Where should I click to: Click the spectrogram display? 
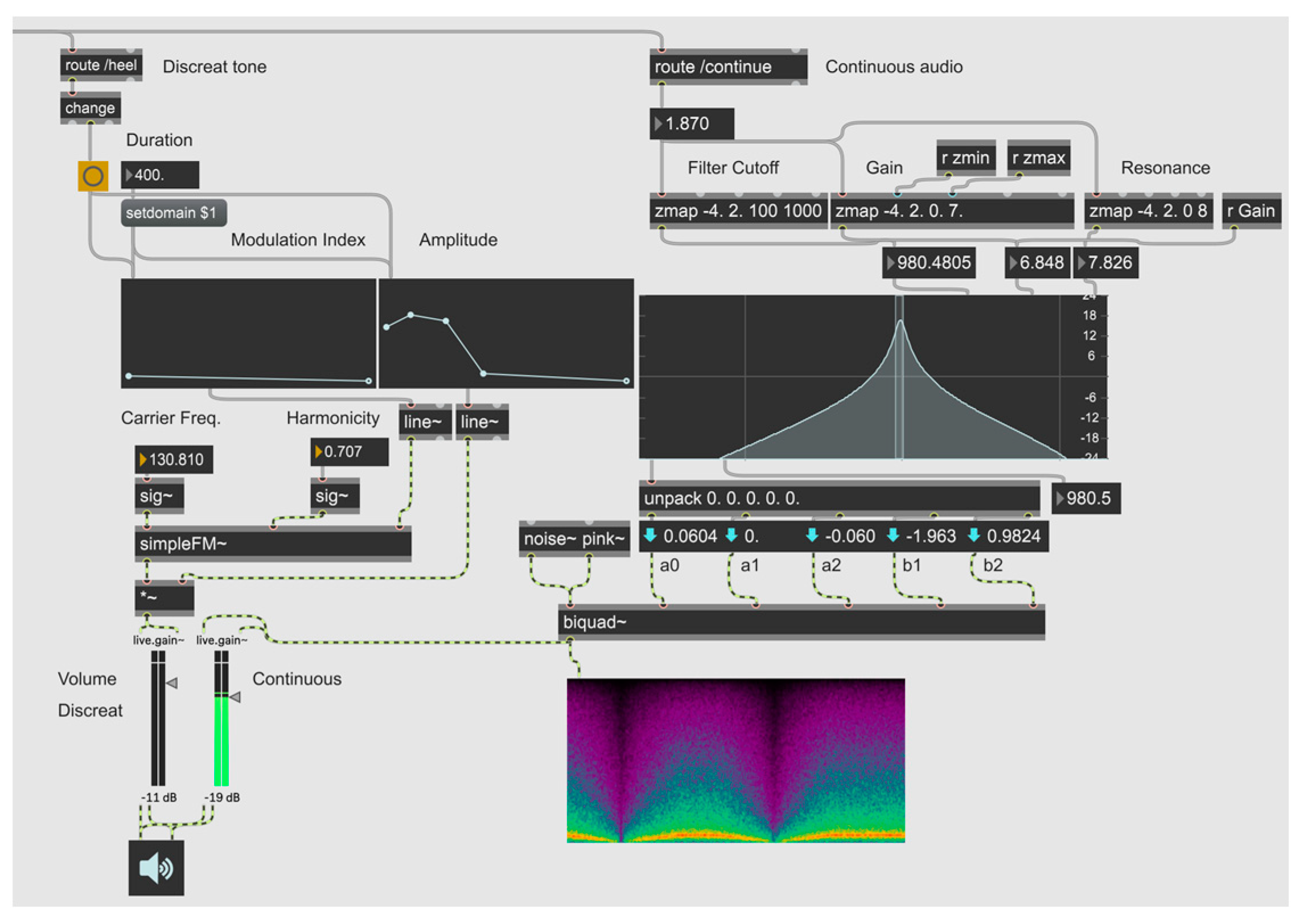point(735,760)
